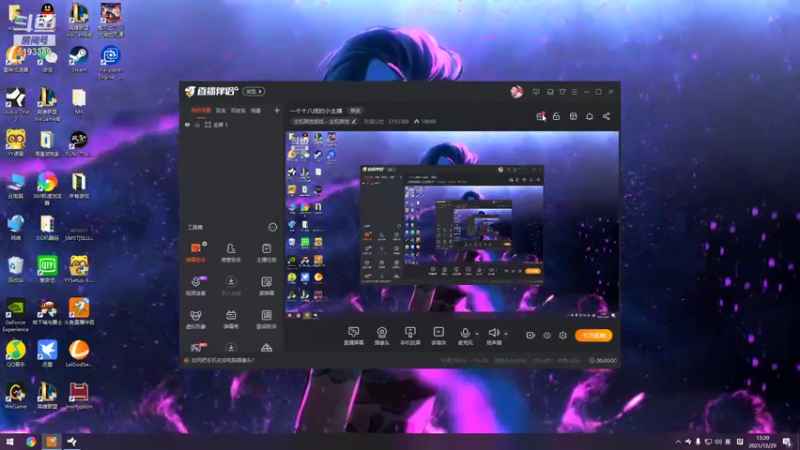Screen dimensions: 800x450
Task: Open the taskbar clock and date
Action: click(x=762, y=441)
